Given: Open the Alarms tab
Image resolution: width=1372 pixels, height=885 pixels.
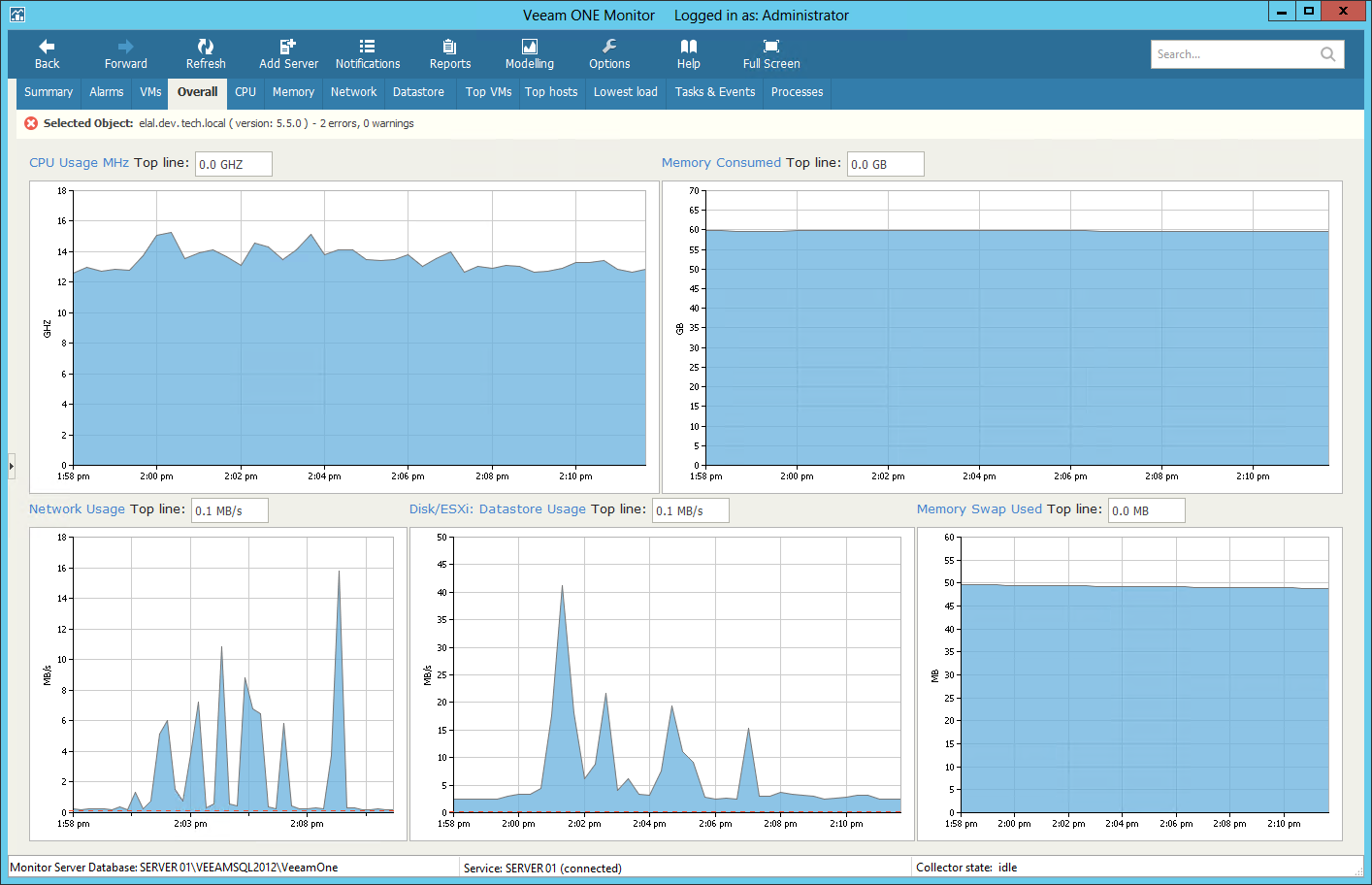Looking at the screenshot, I should point(107,92).
